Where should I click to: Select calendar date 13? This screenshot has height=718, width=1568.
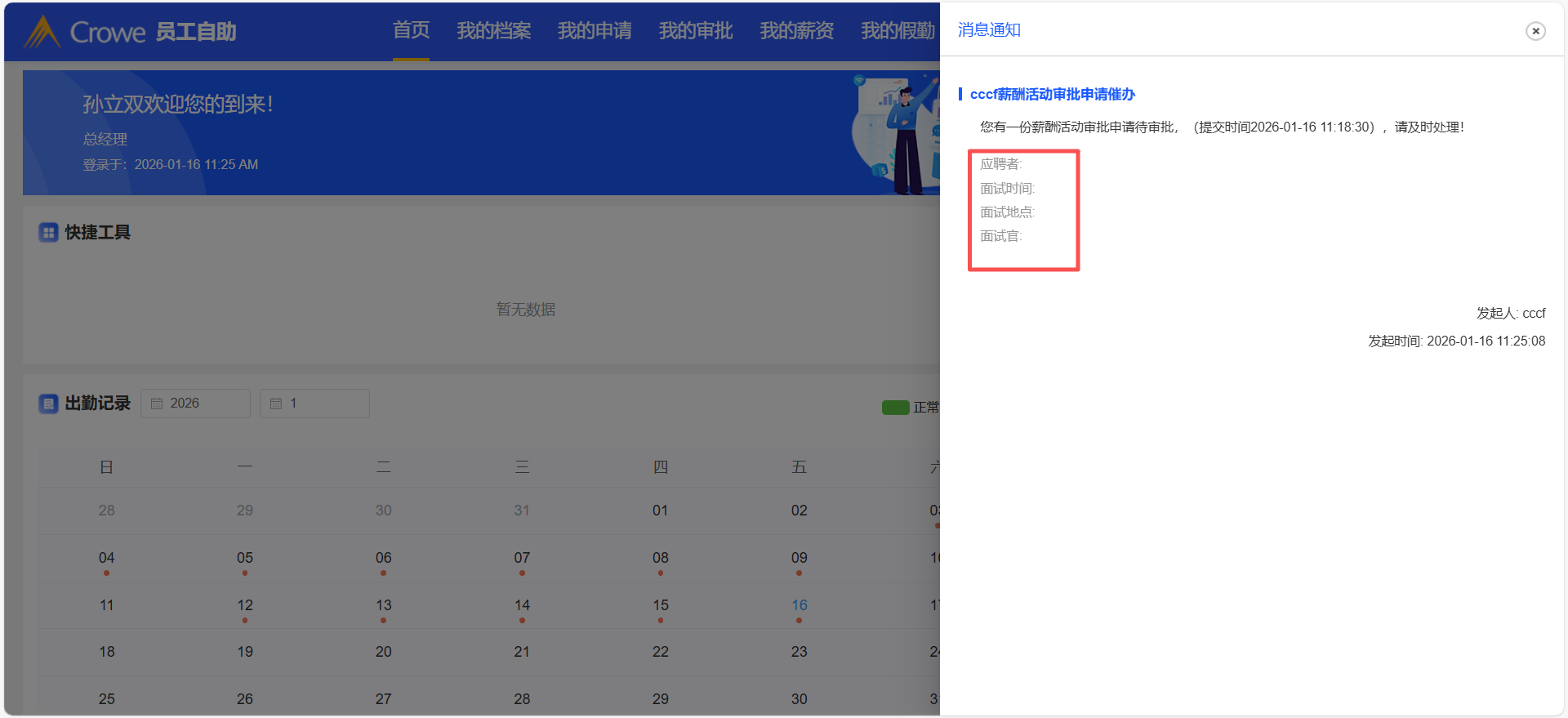tap(383, 605)
